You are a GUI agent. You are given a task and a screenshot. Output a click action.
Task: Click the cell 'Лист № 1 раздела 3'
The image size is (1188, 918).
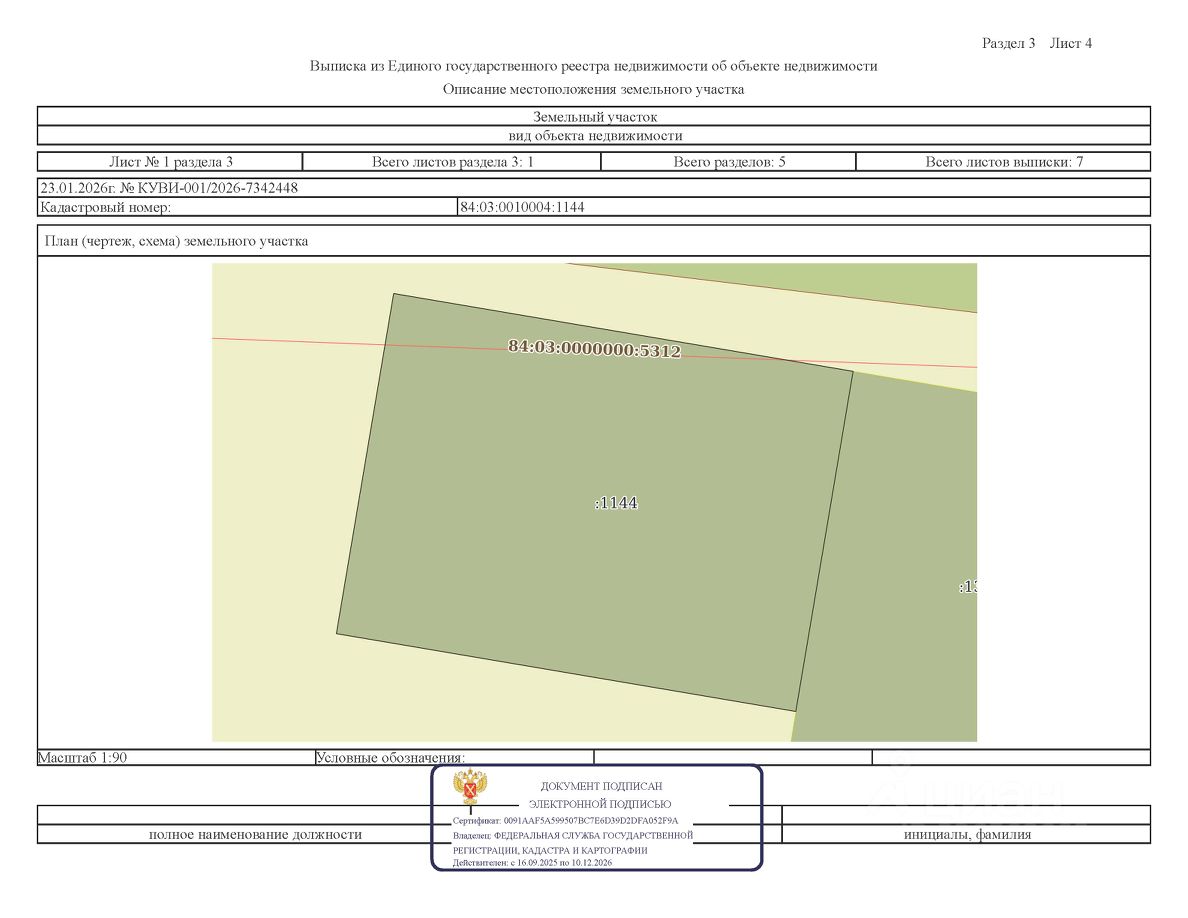tap(170, 161)
